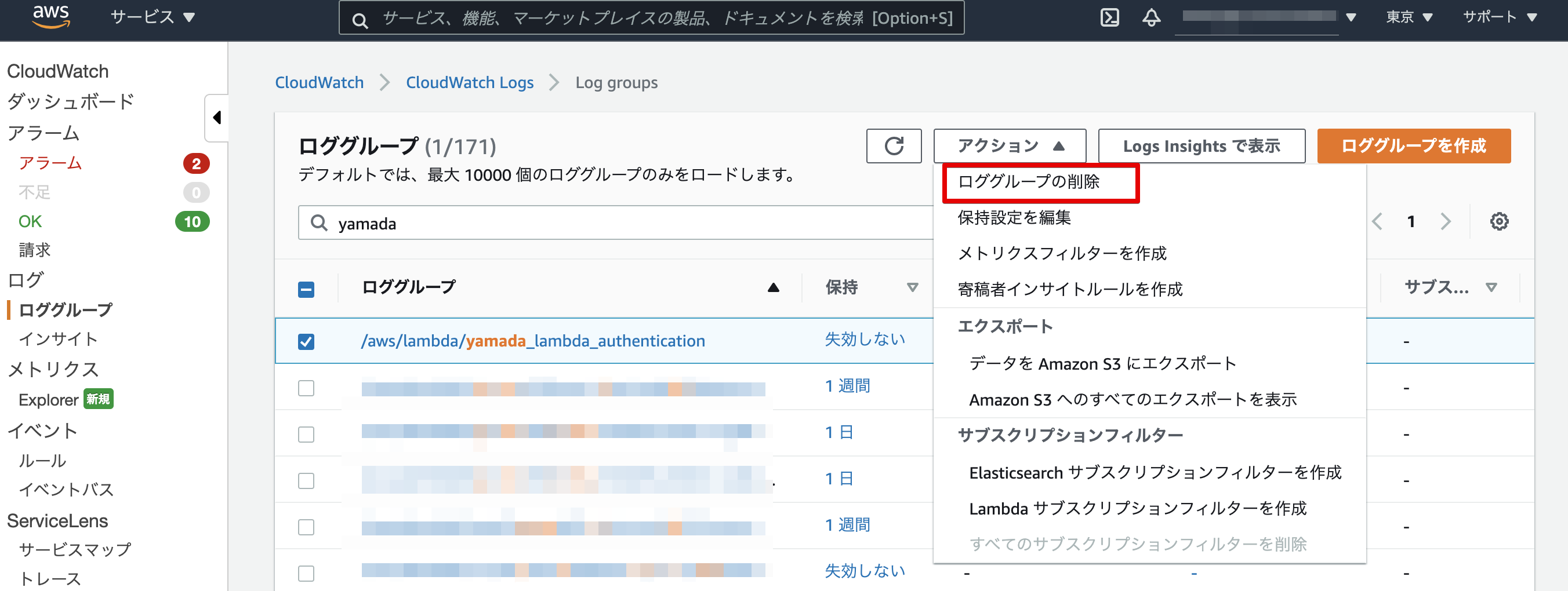Open the CloudShell terminal icon
1568x591 pixels.
pos(1110,17)
